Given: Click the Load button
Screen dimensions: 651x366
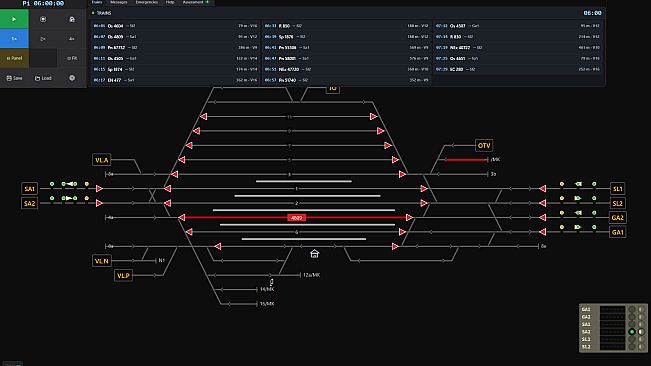Looking at the screenshot, I should click(x=43, y=78).
